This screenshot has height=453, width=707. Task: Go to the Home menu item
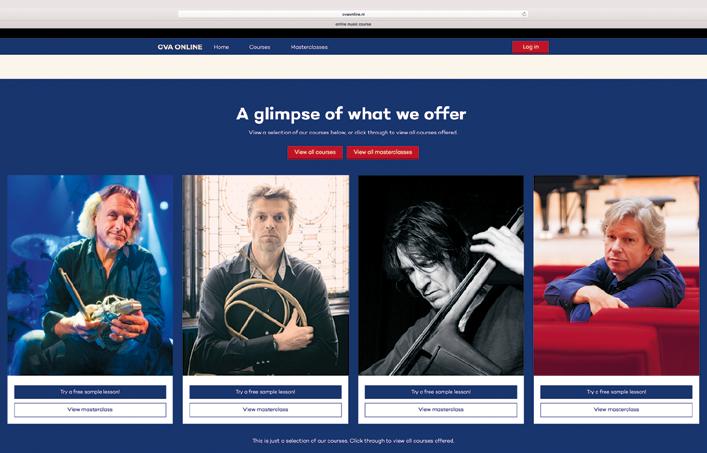click(x=221, y=47)
